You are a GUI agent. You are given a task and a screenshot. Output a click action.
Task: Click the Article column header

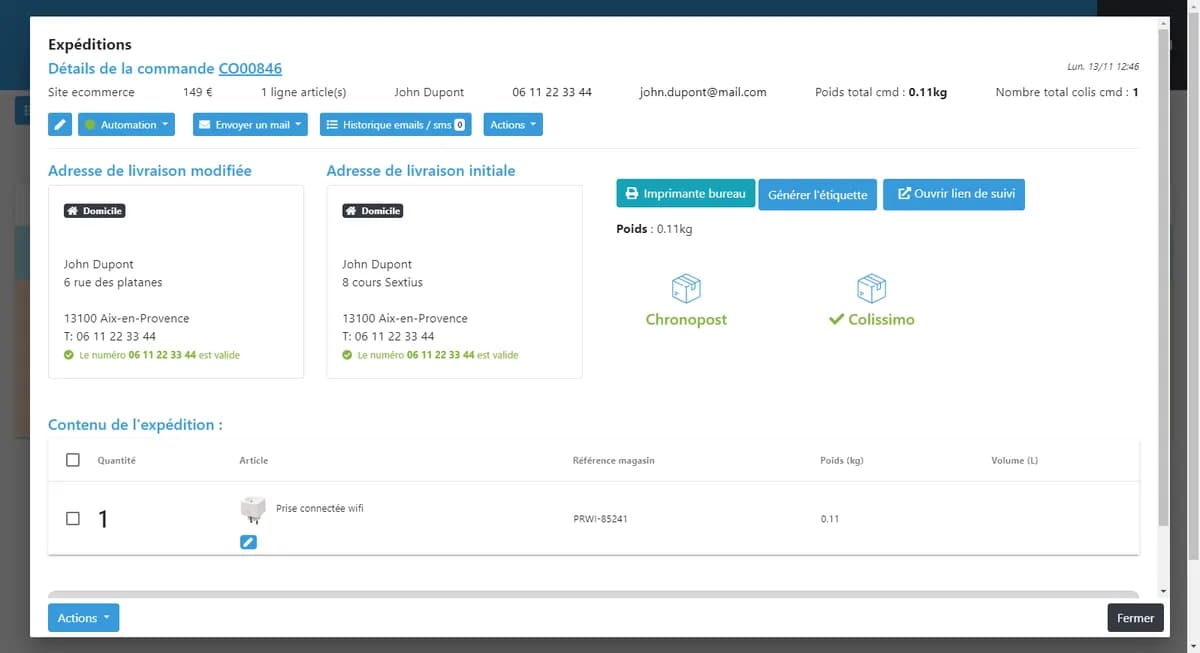(x=254, y=460)
